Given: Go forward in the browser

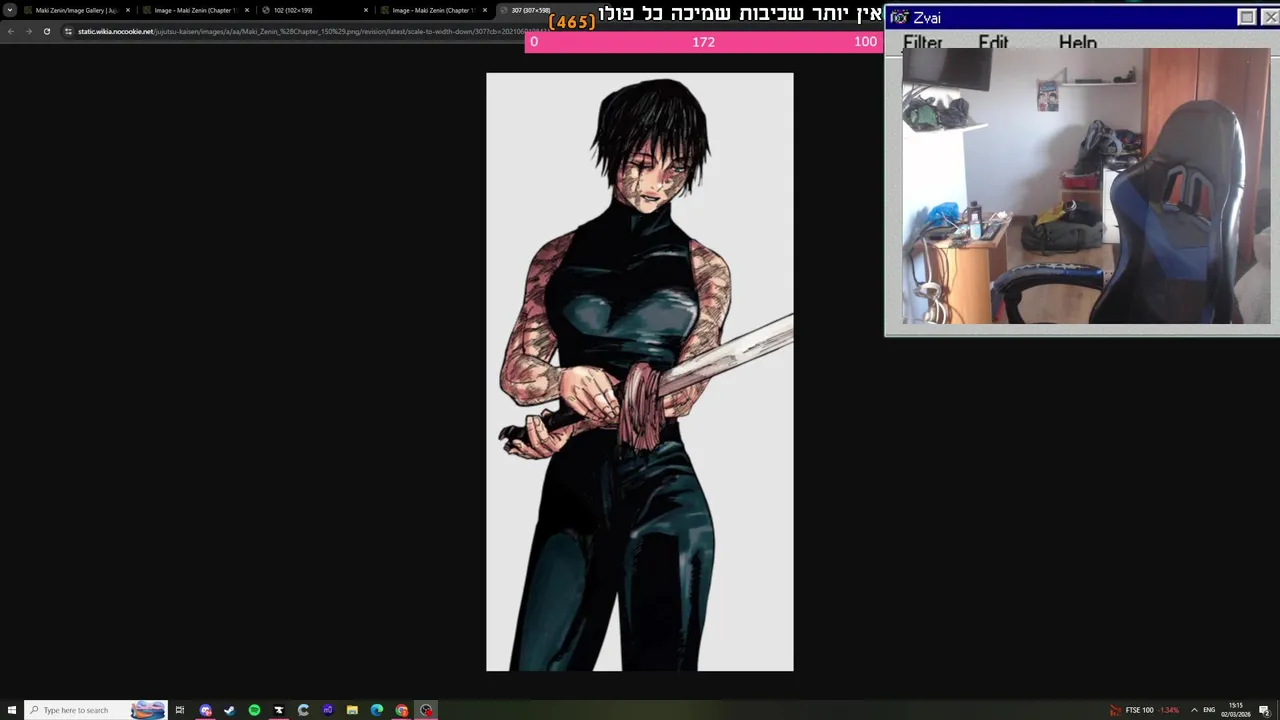Looking at the screenshot, I should 28,31.
